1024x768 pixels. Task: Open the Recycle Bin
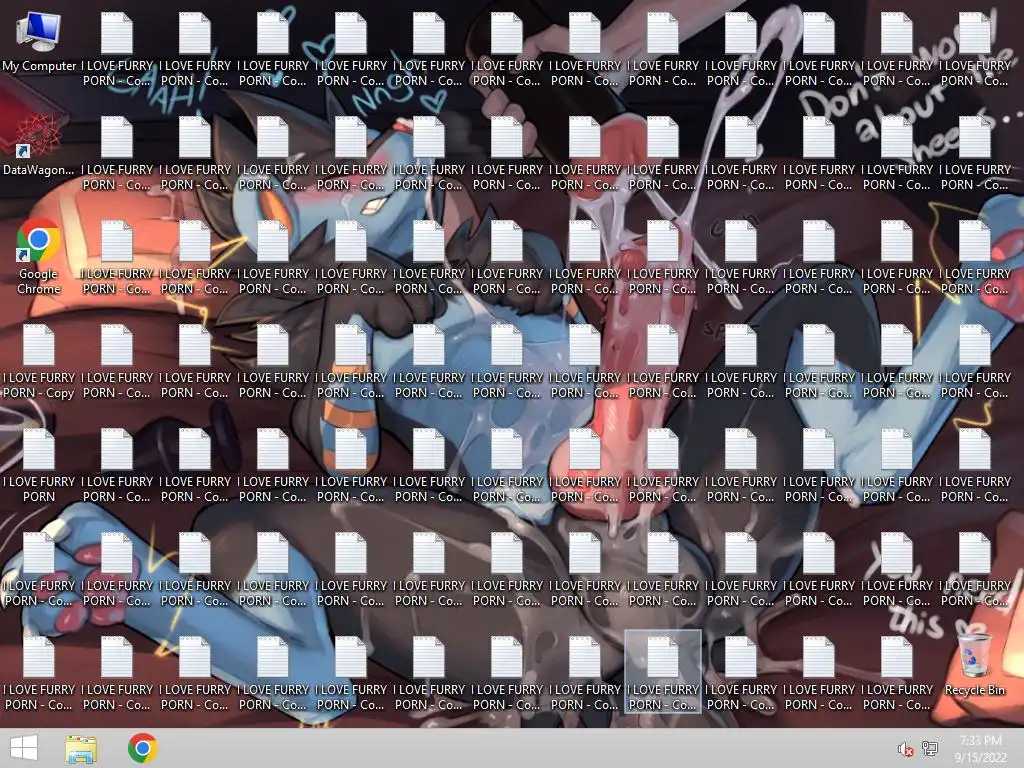[974, 665]
